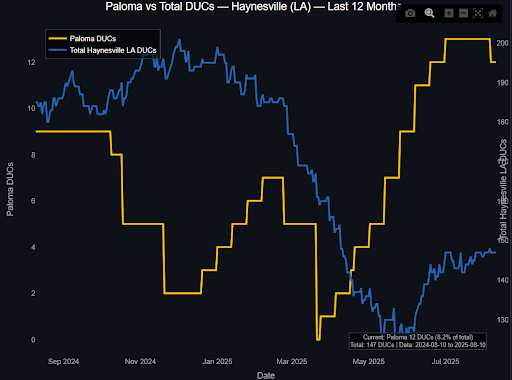Click right axis tick label 140

pyautogui.click(x=502, y=280)
